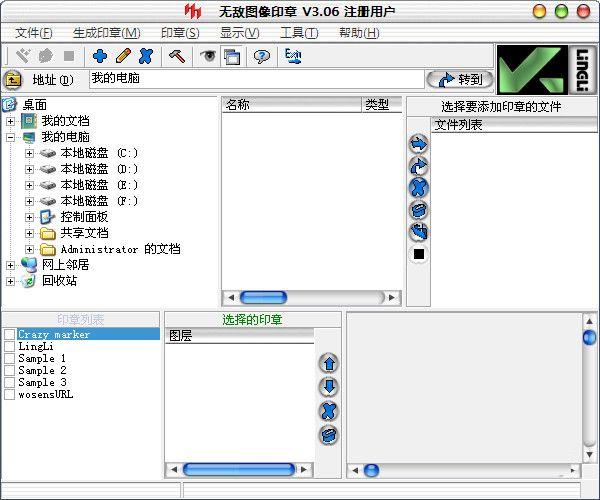Click the pencil edit stamp icon
Viewport: 600px width, 500px height.
123,57
